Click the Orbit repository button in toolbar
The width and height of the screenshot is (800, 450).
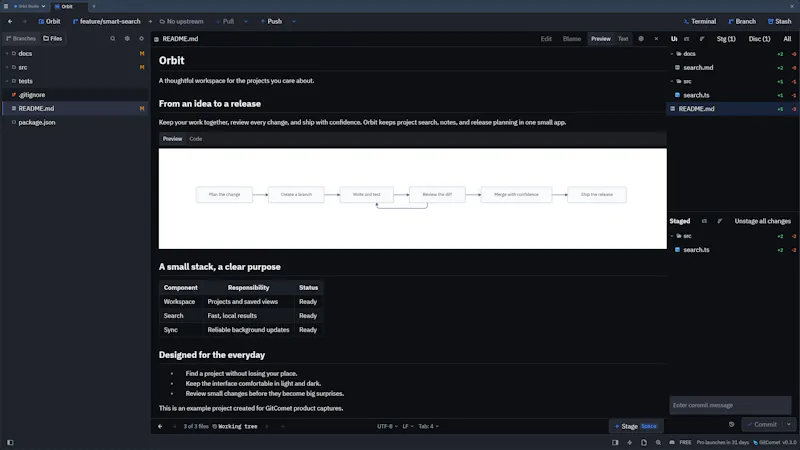49,21
